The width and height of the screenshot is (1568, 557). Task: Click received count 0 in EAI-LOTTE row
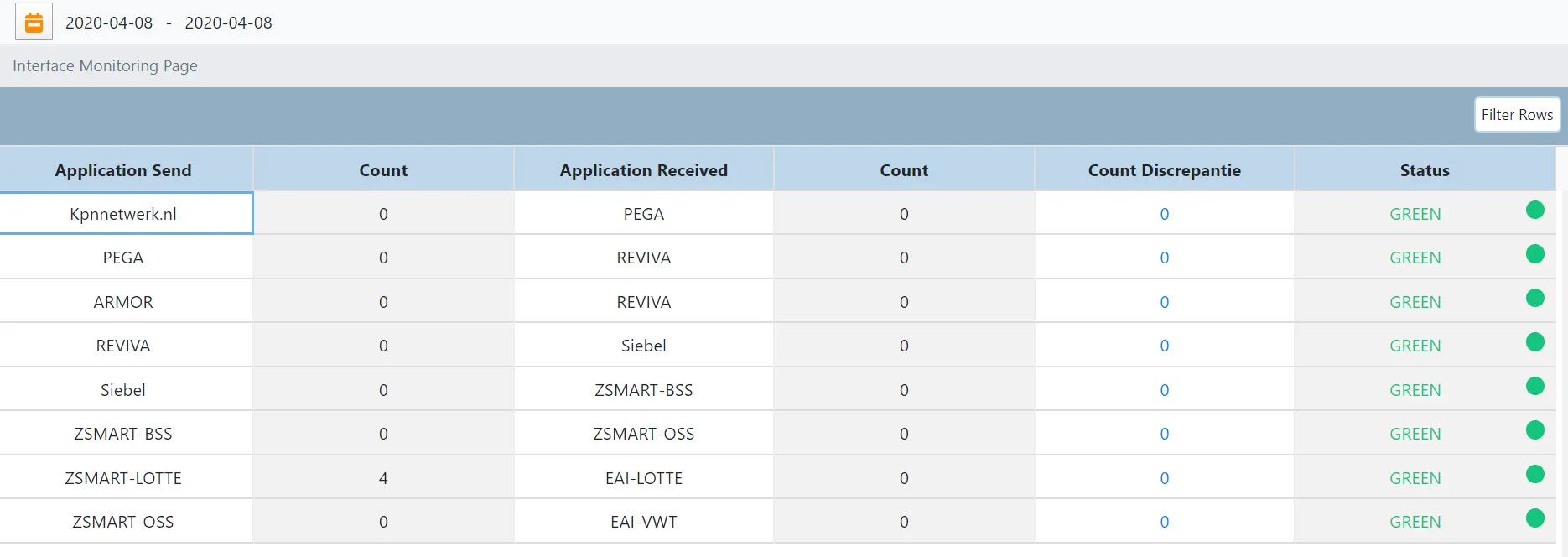(x=904, y=478)
